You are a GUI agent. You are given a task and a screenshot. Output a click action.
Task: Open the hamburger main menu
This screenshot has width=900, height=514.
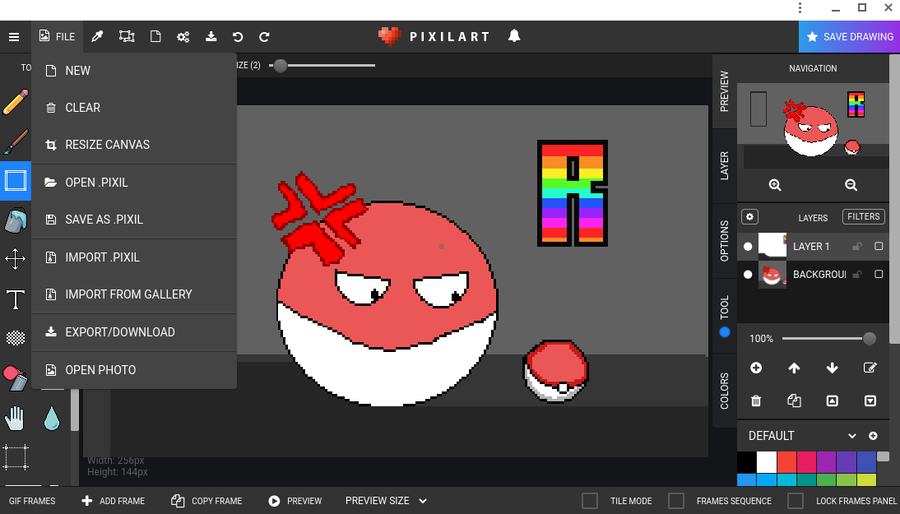(x=14, y=37)
